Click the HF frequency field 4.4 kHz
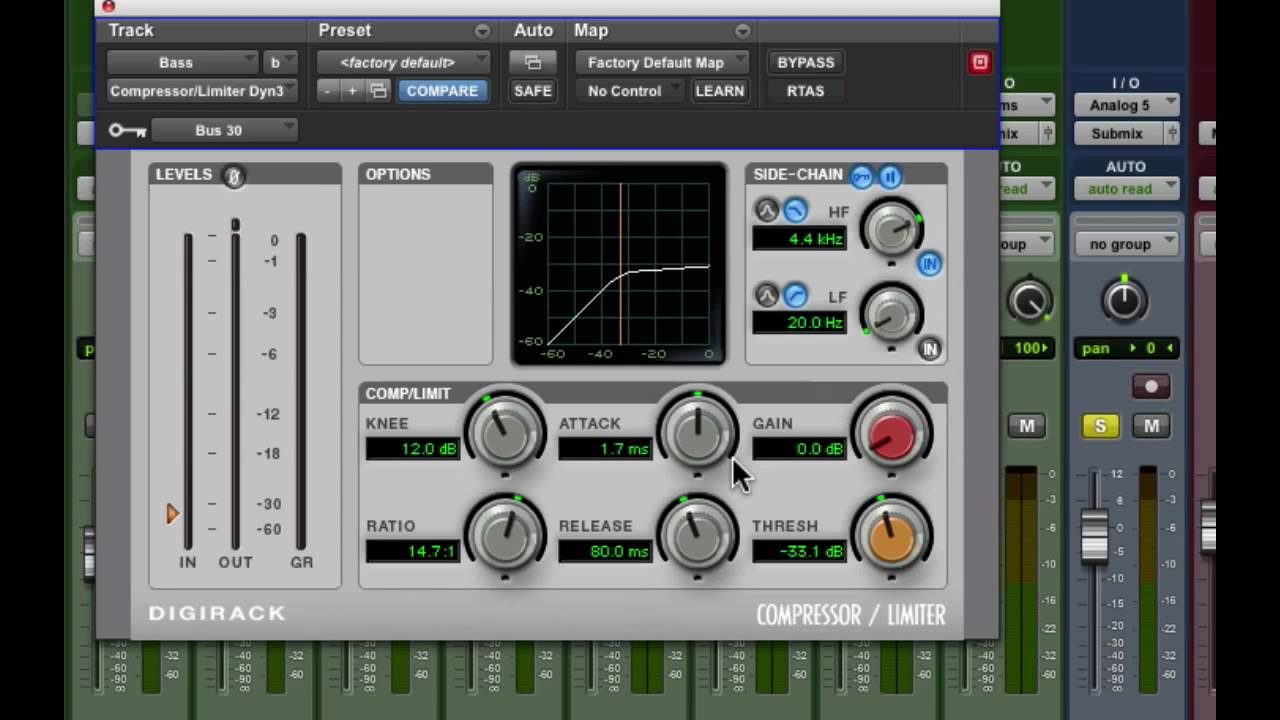The image size is (1280, 720). pos(799,239)
